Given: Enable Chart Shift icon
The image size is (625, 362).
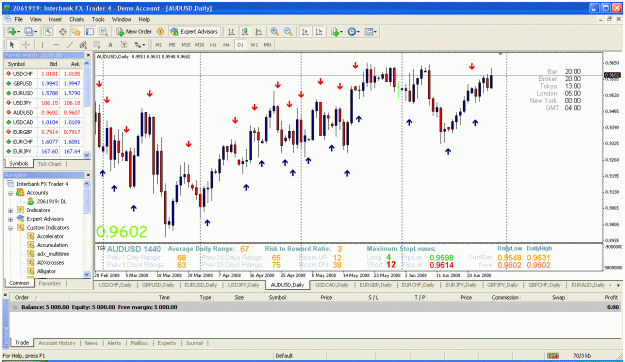Looking at the screenshot, I should 319,31.
